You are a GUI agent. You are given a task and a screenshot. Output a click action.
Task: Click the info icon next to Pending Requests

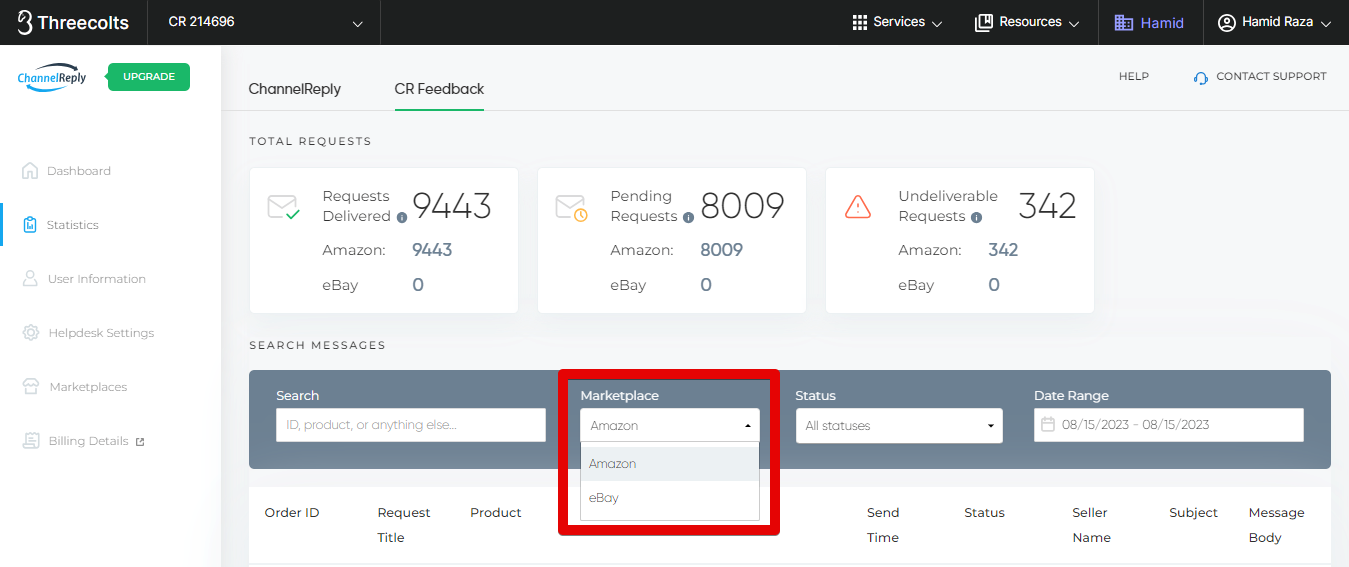[688, 217]
